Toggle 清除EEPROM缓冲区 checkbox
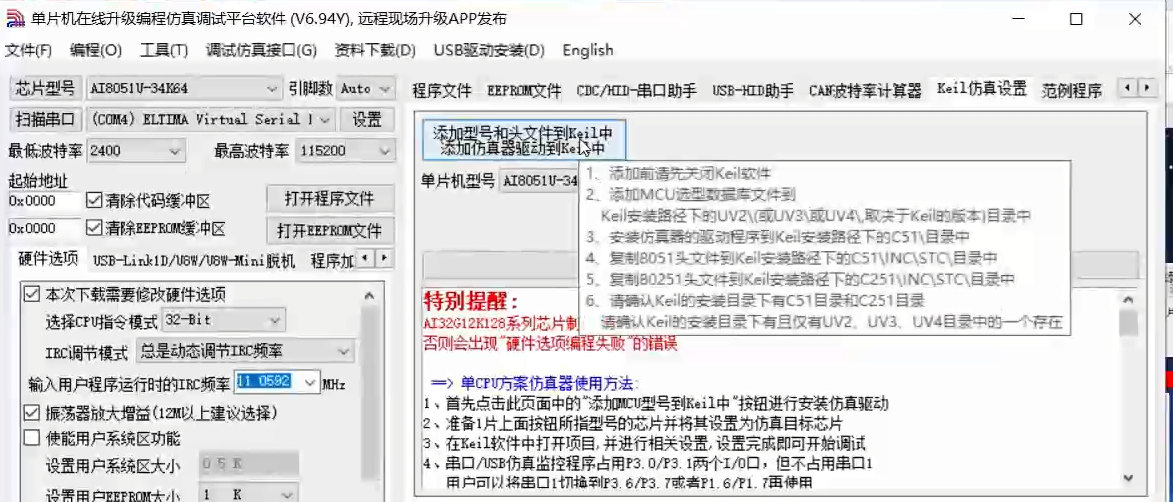Image resolution: width=1173 pixels, height=502 pixels. [95, 228]
